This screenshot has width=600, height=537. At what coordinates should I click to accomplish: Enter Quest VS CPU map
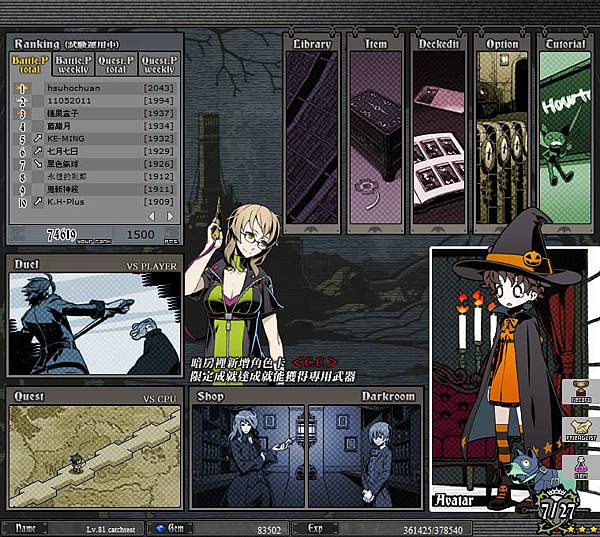tap(95, 449)
